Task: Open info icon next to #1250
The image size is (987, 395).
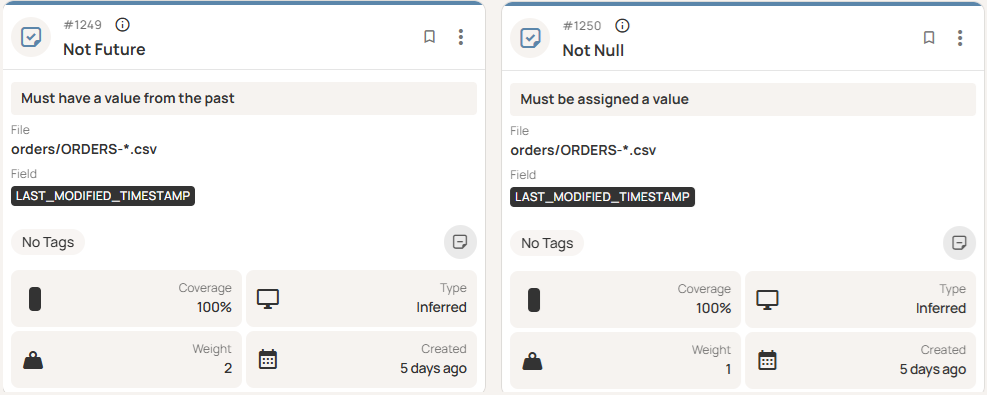Action: pyautogui.click(x=622, y=25)
